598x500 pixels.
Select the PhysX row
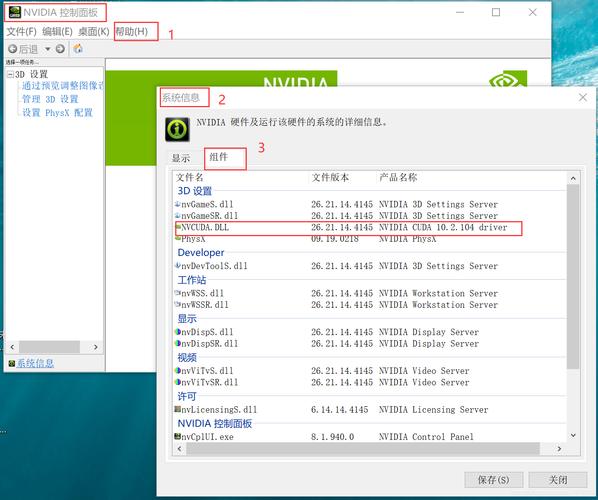(370, 239)
